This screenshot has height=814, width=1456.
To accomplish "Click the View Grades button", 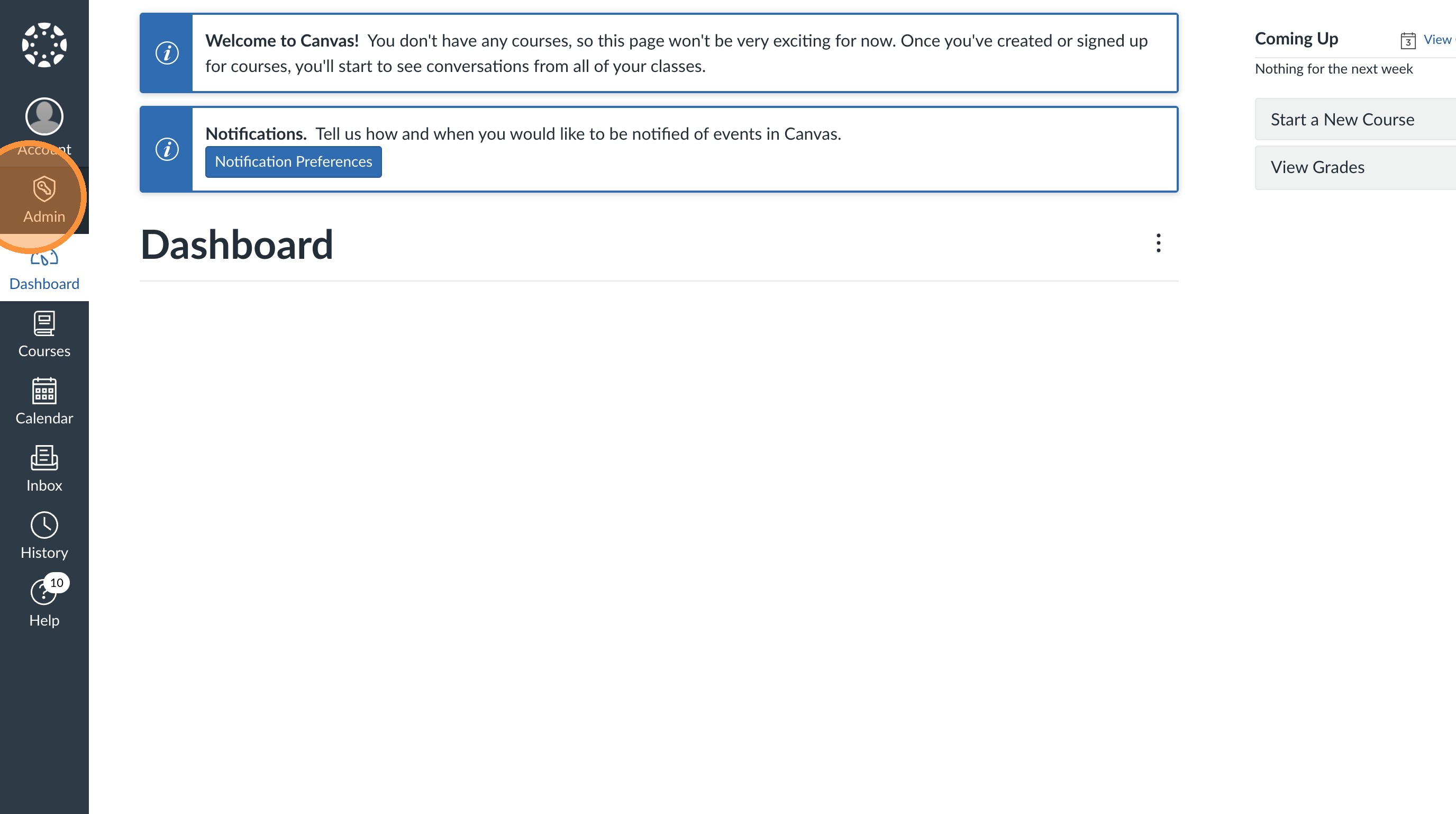I will (1354, 167).
